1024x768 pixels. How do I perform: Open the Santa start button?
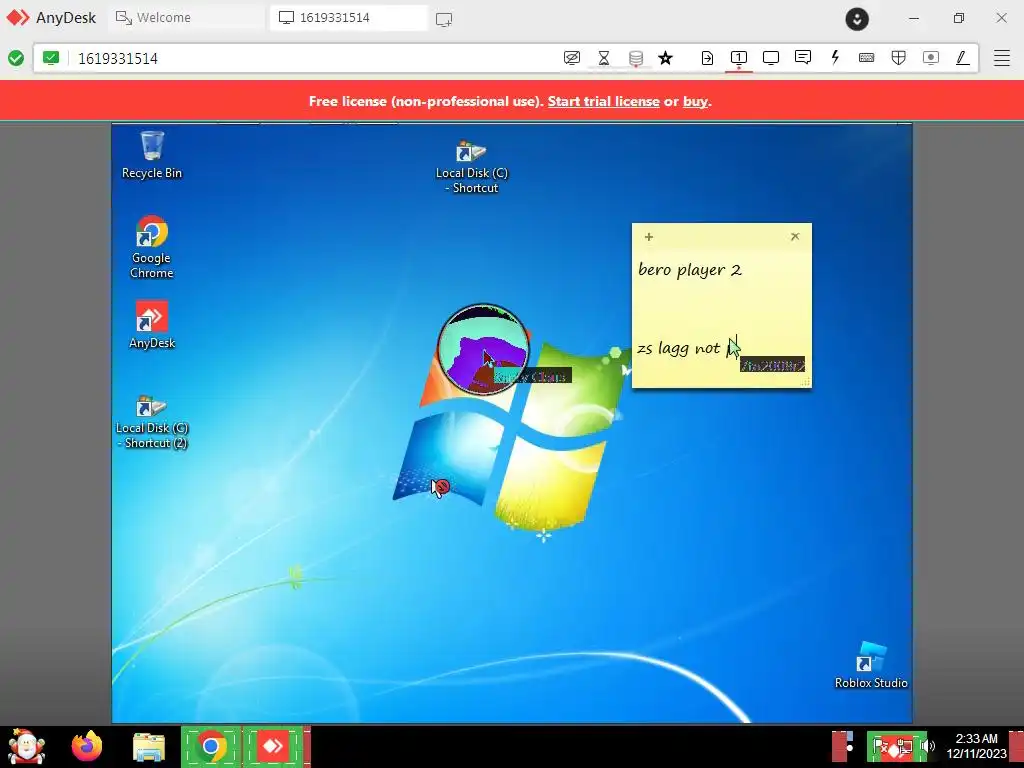(x=26, y=746)
